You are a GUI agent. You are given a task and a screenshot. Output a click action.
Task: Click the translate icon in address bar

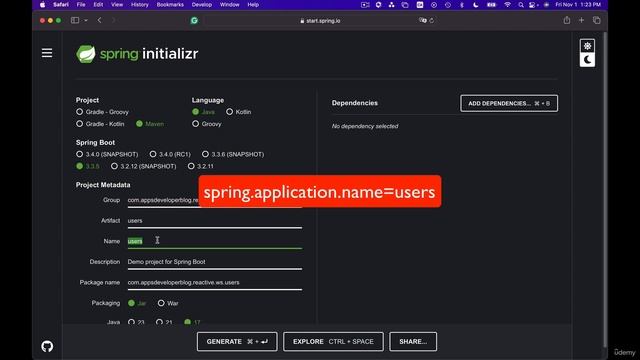422,20
